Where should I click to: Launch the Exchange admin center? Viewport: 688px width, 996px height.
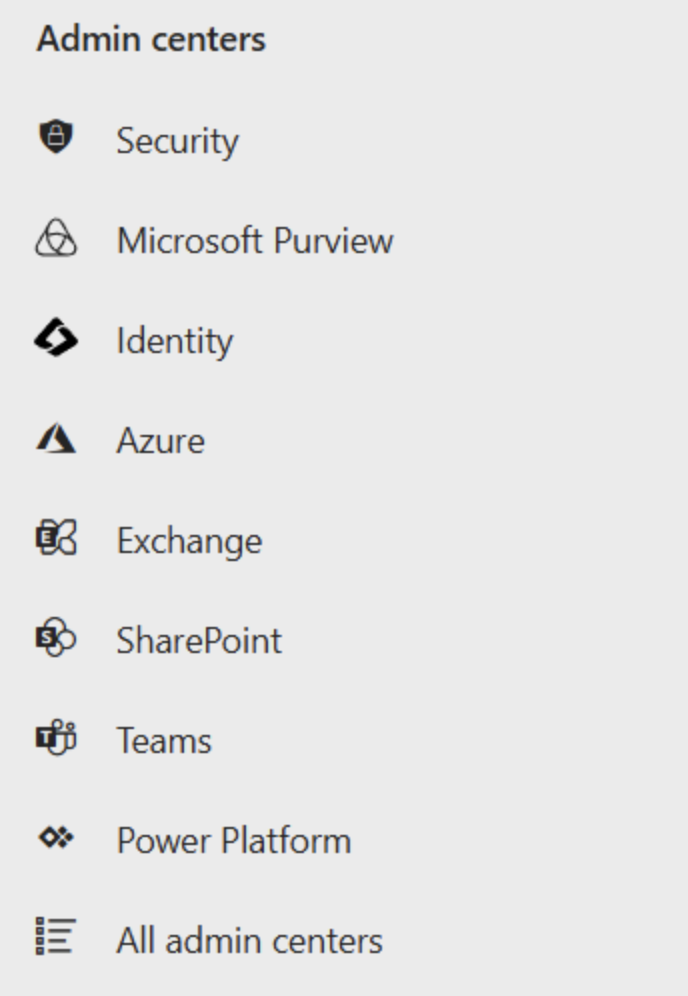point(189,541)
